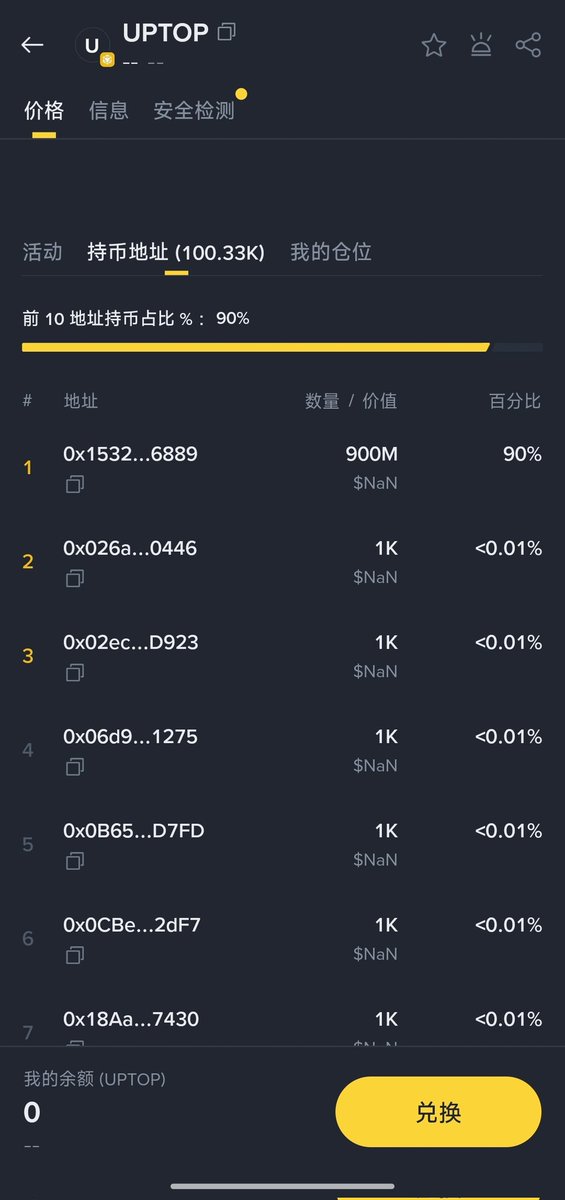Open the 安全检测 tab

(194, 110)
